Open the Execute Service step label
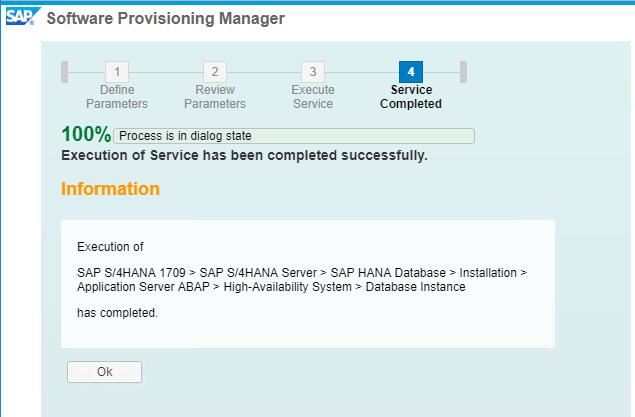This screenshot has height=417, width=635. (313, 97)
